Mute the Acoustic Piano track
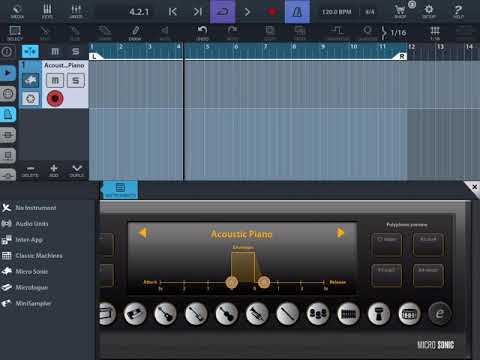 coord(55,80)
